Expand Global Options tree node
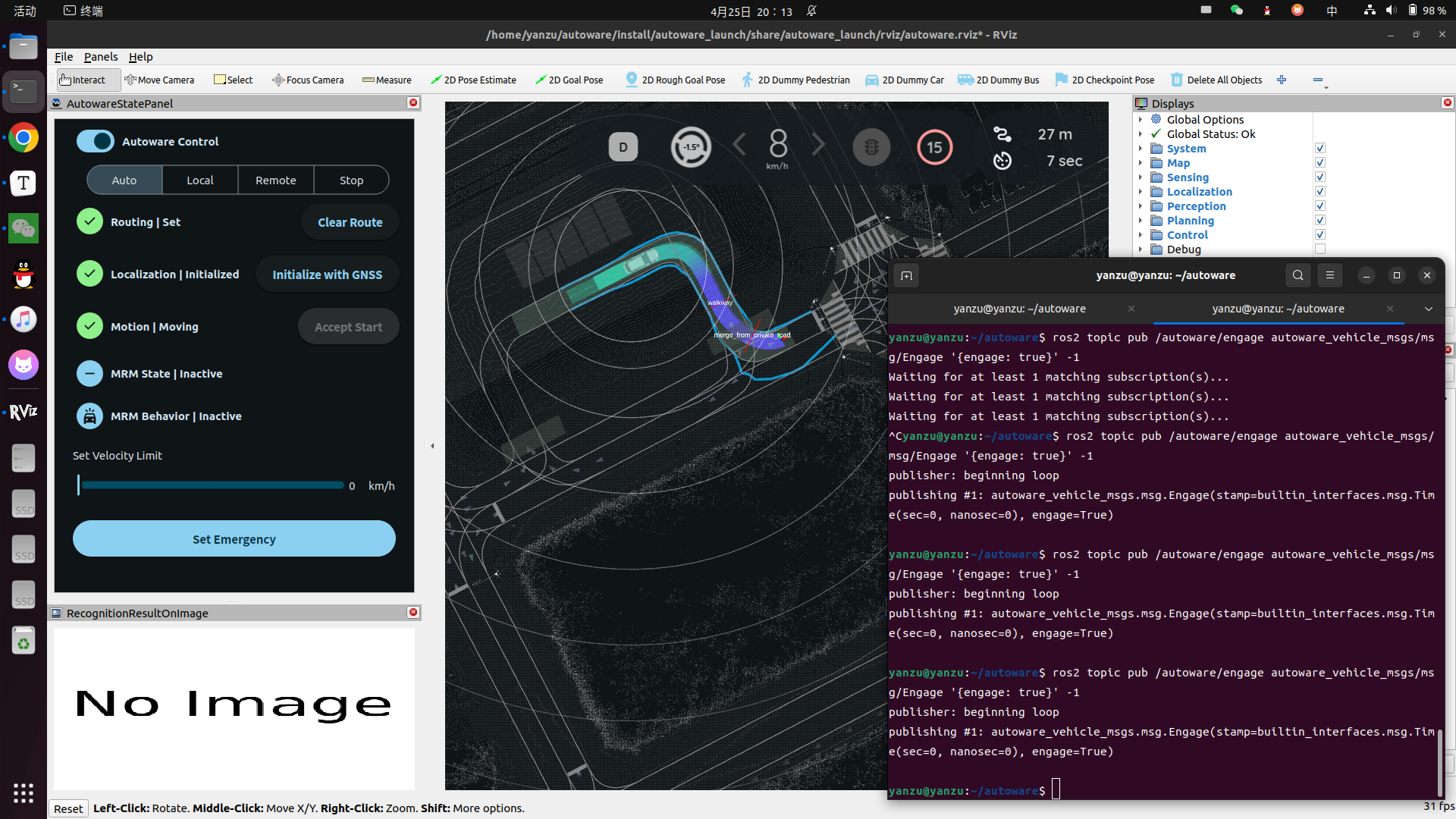Image resolution: width=1456 pixels, height=819 pixels. tap(1140, 120)
